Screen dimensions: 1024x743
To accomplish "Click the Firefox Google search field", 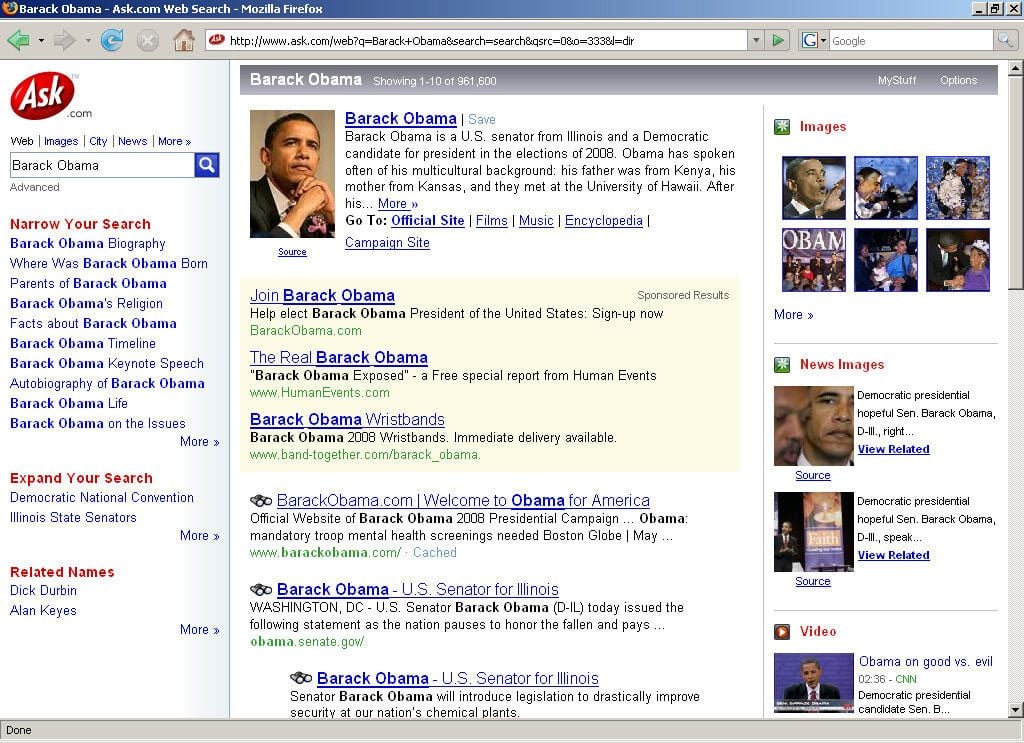I will (x=911, y=40).
